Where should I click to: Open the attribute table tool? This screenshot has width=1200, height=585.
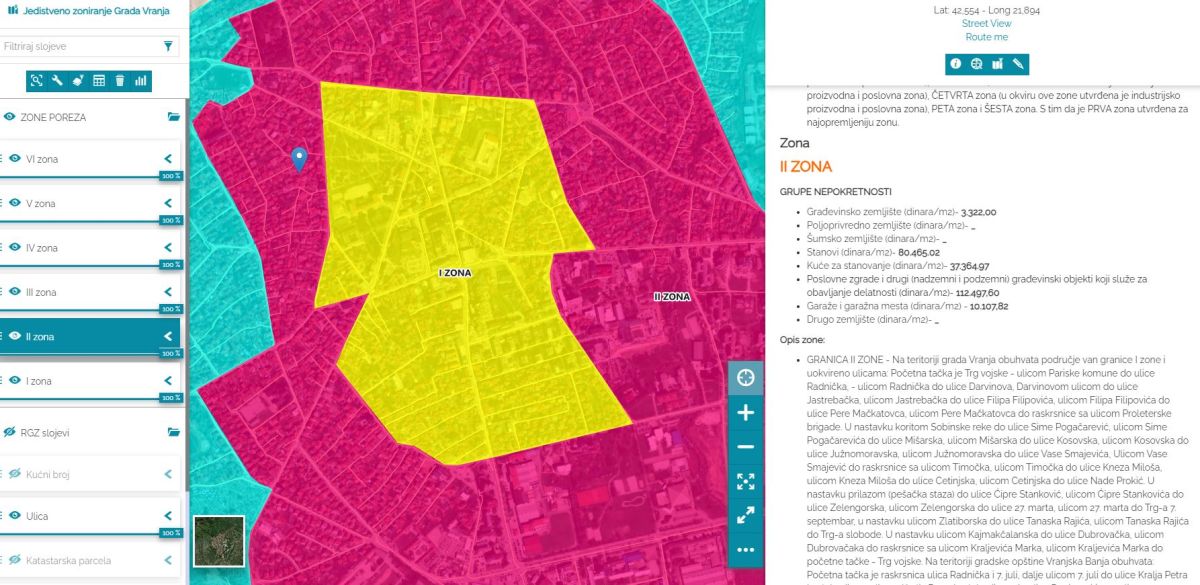99,81
